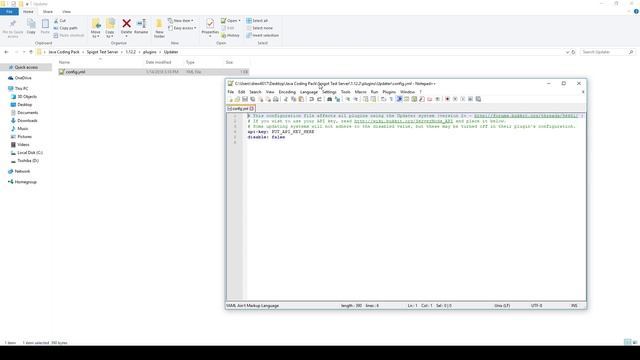Open the Notepad++ Language menu
640x360 pixels.
tap(309, 92)
